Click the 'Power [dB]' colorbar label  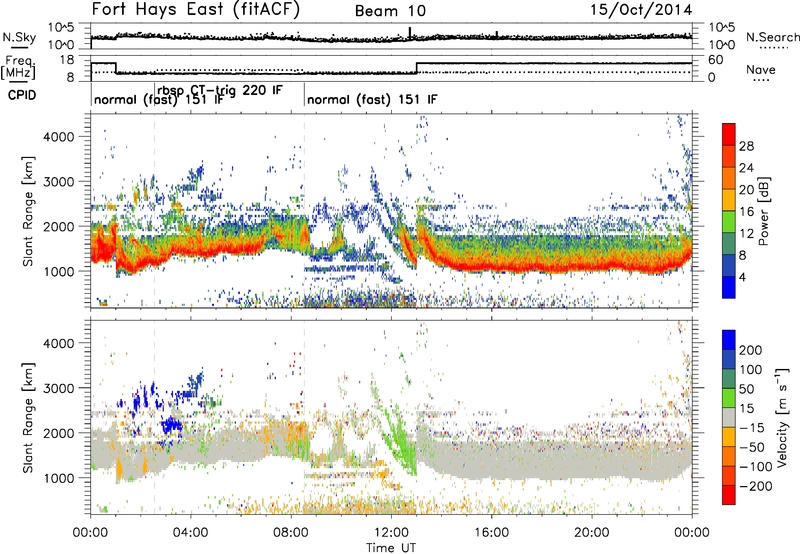(x=764, y=211)
